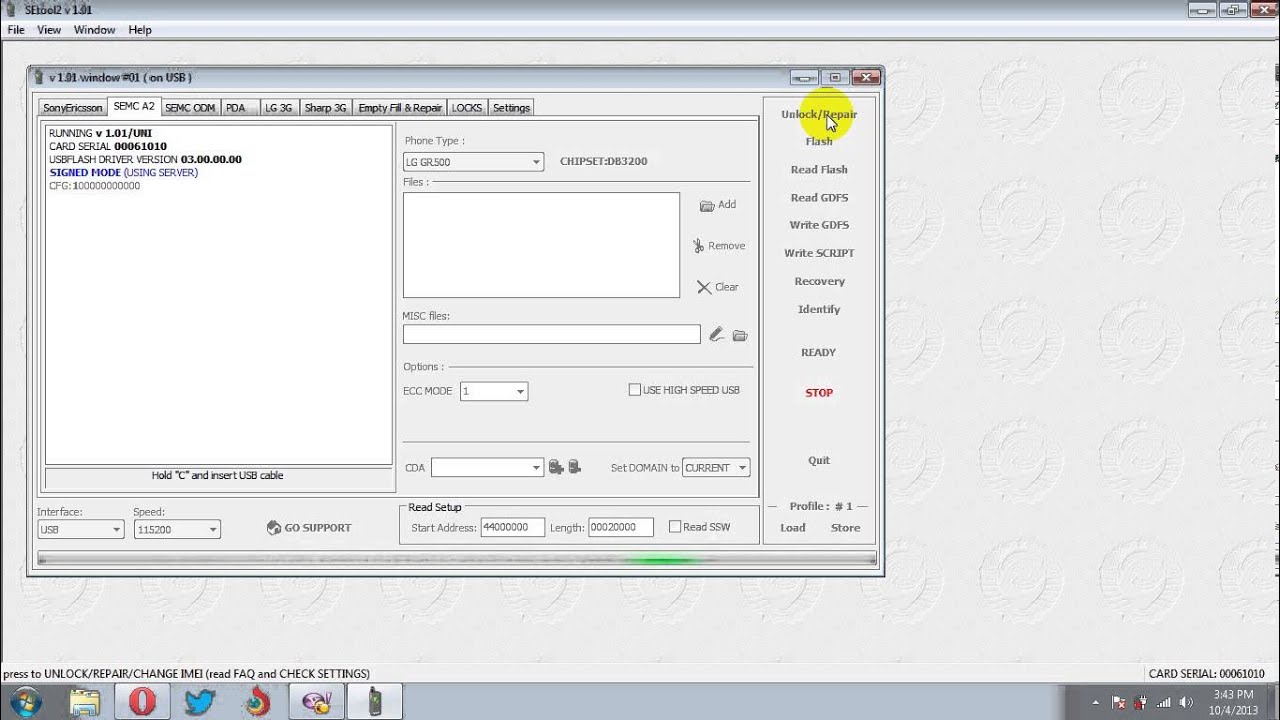Click Read GDFS button
The image size is (1280, 720).
click(x=819, y=198)
